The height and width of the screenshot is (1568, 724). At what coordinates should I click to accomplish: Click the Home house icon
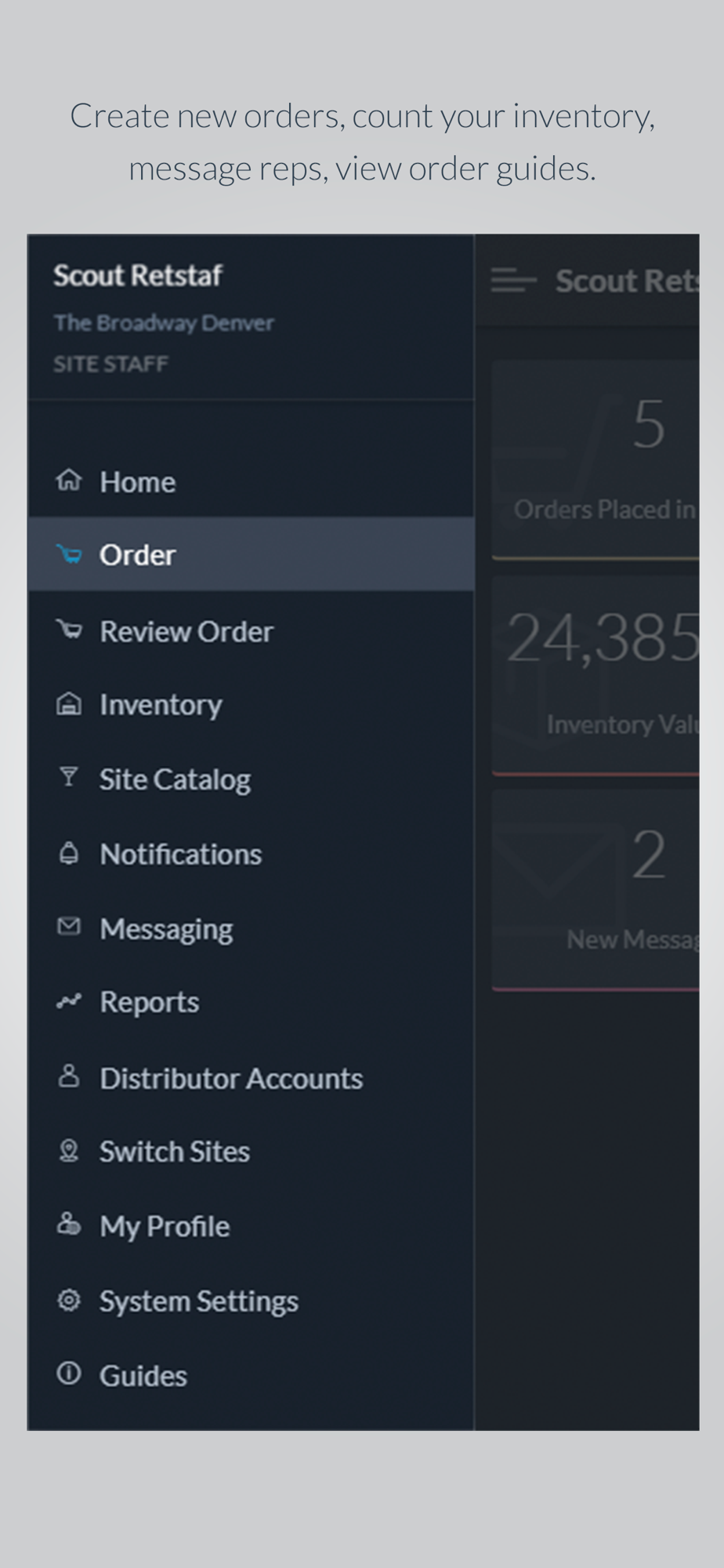[69, 480]
